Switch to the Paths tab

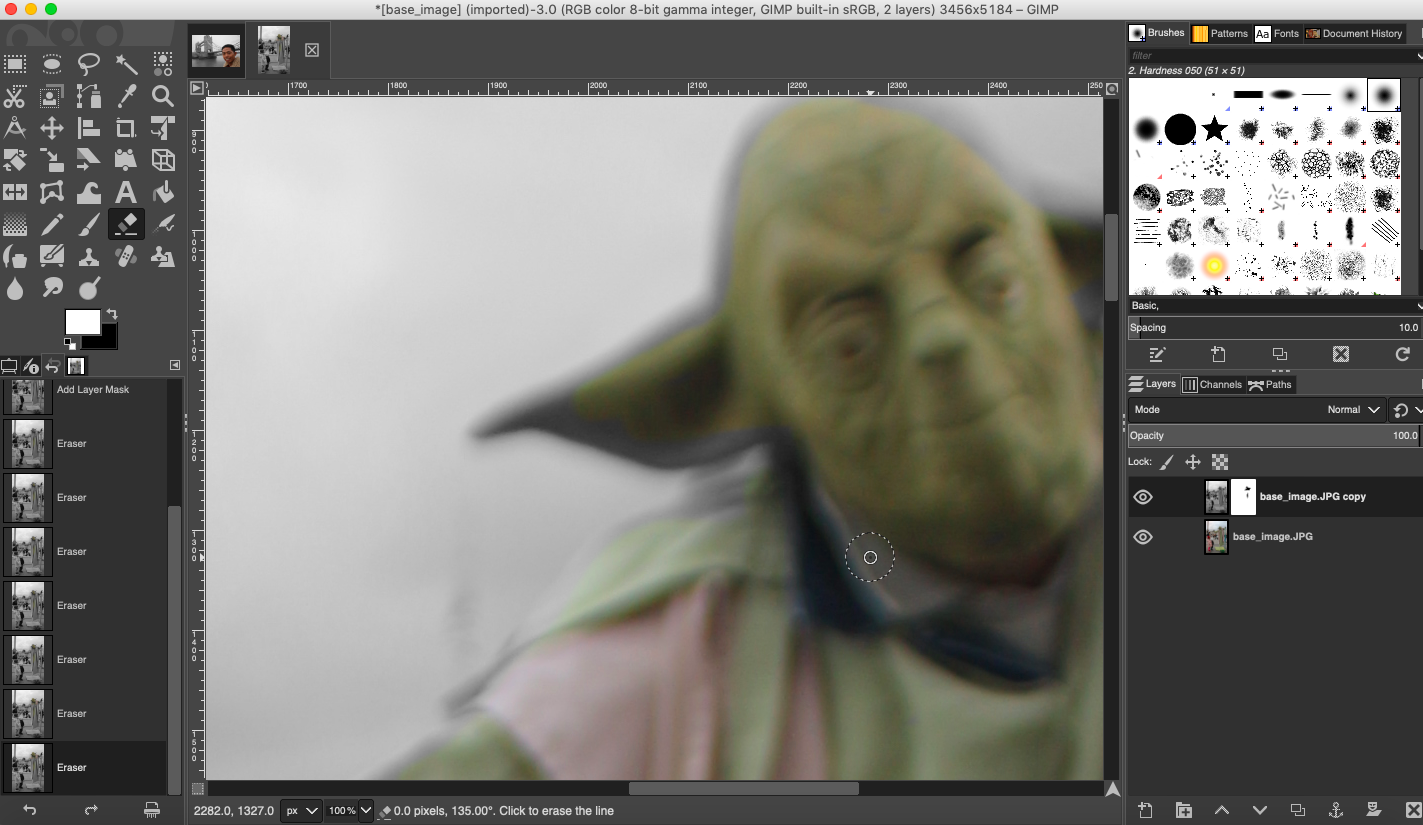point(1270,384)
